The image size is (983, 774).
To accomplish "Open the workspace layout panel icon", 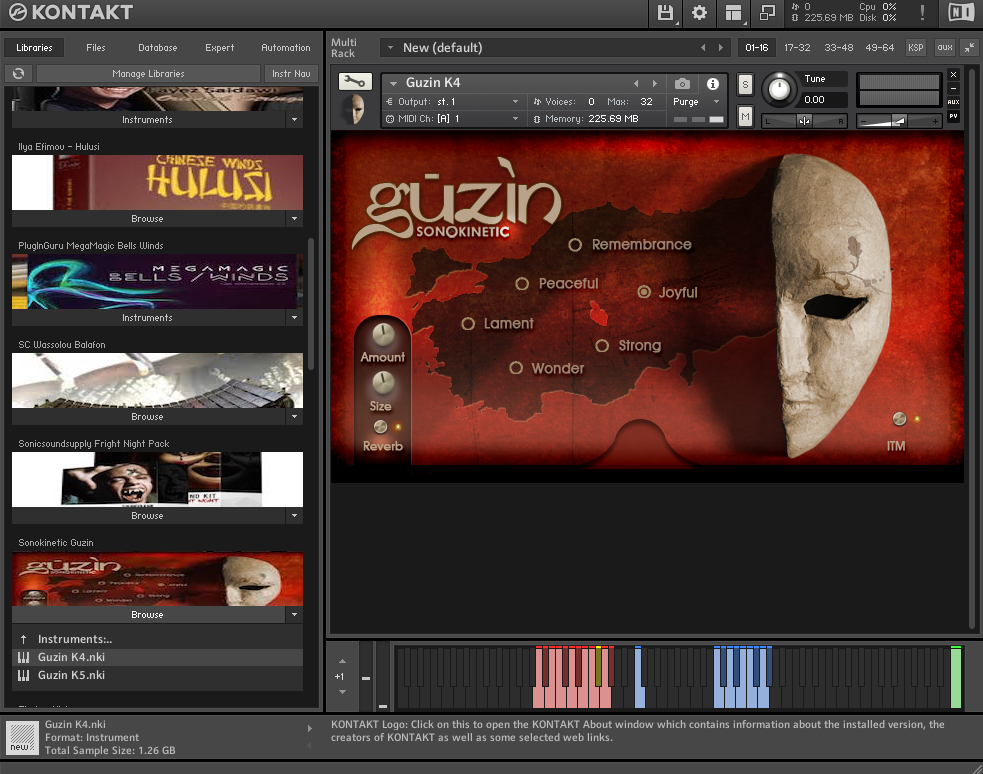I will point(733,13).
